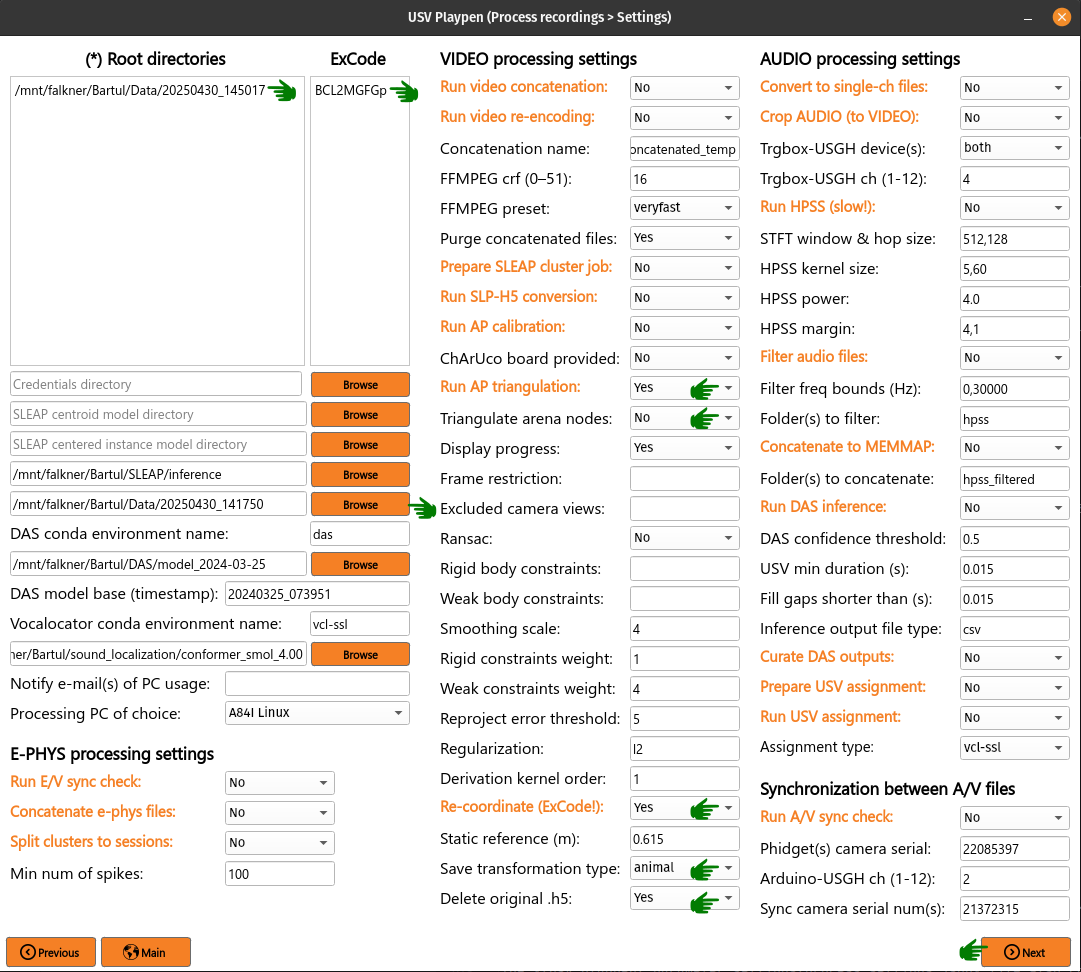Click Root directories text box

tap(157, 221)
